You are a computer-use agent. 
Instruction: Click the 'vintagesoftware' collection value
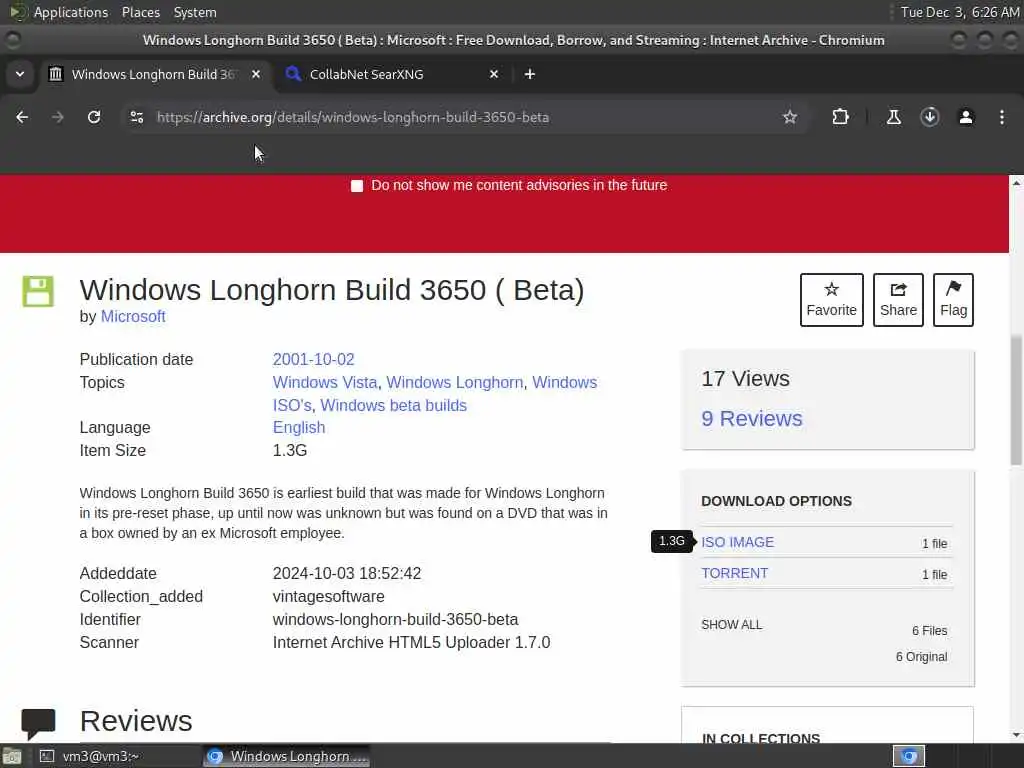[328, 596]
